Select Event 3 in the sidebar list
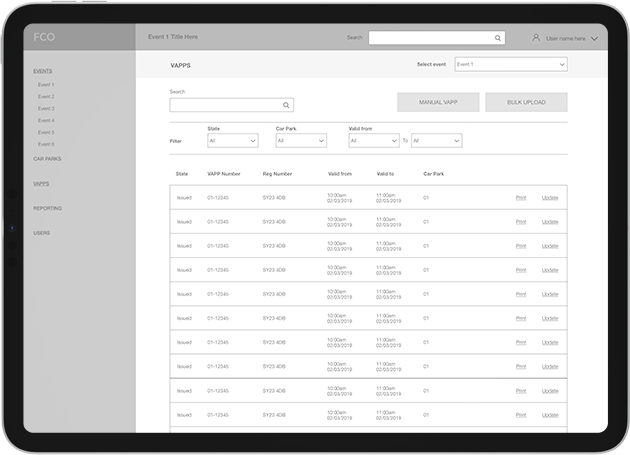Viewport: 630px width, 455px height. click(x=46, y=108)
